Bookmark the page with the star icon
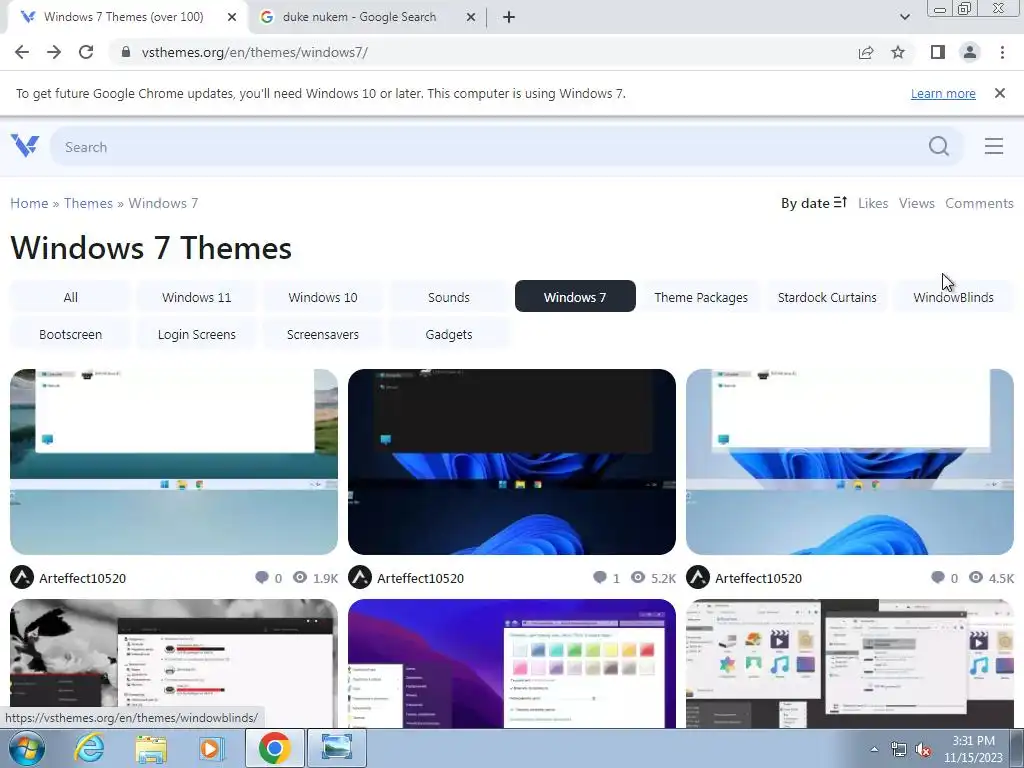The height and width of the screenshot is (768, 1024). (x=898, y=52)
